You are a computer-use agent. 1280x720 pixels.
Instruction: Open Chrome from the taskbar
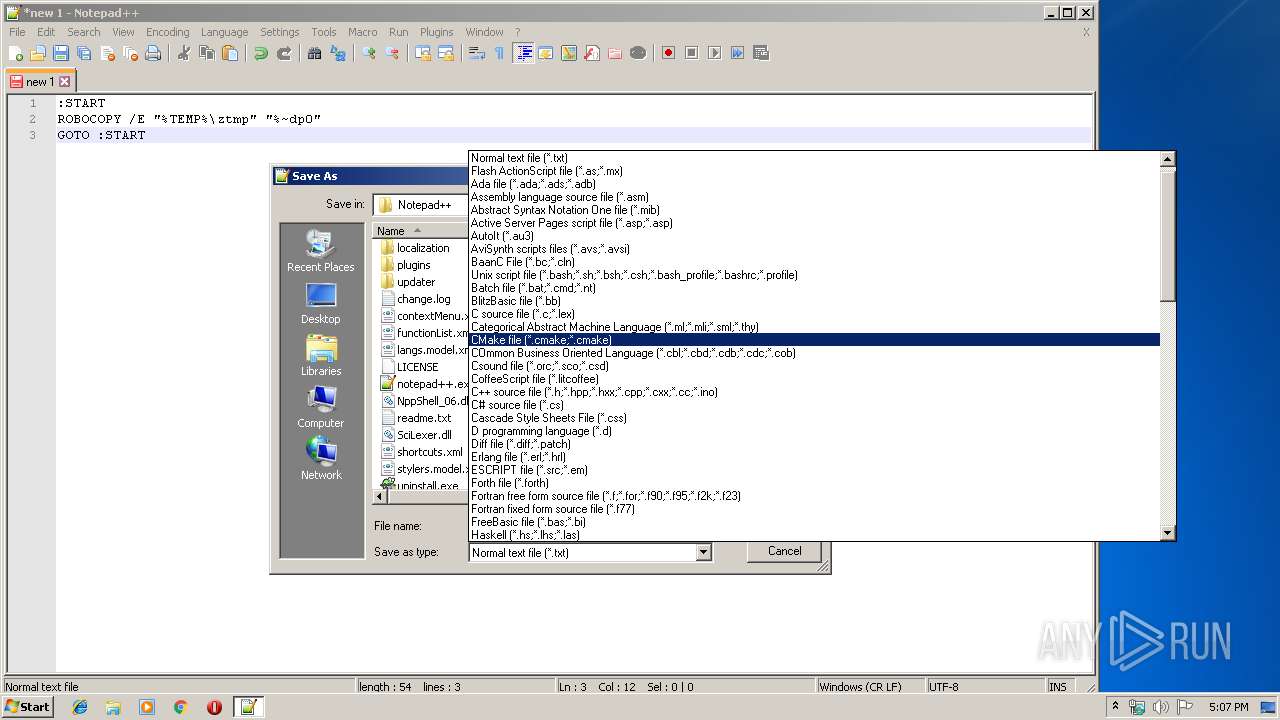[x=181, y=707]
